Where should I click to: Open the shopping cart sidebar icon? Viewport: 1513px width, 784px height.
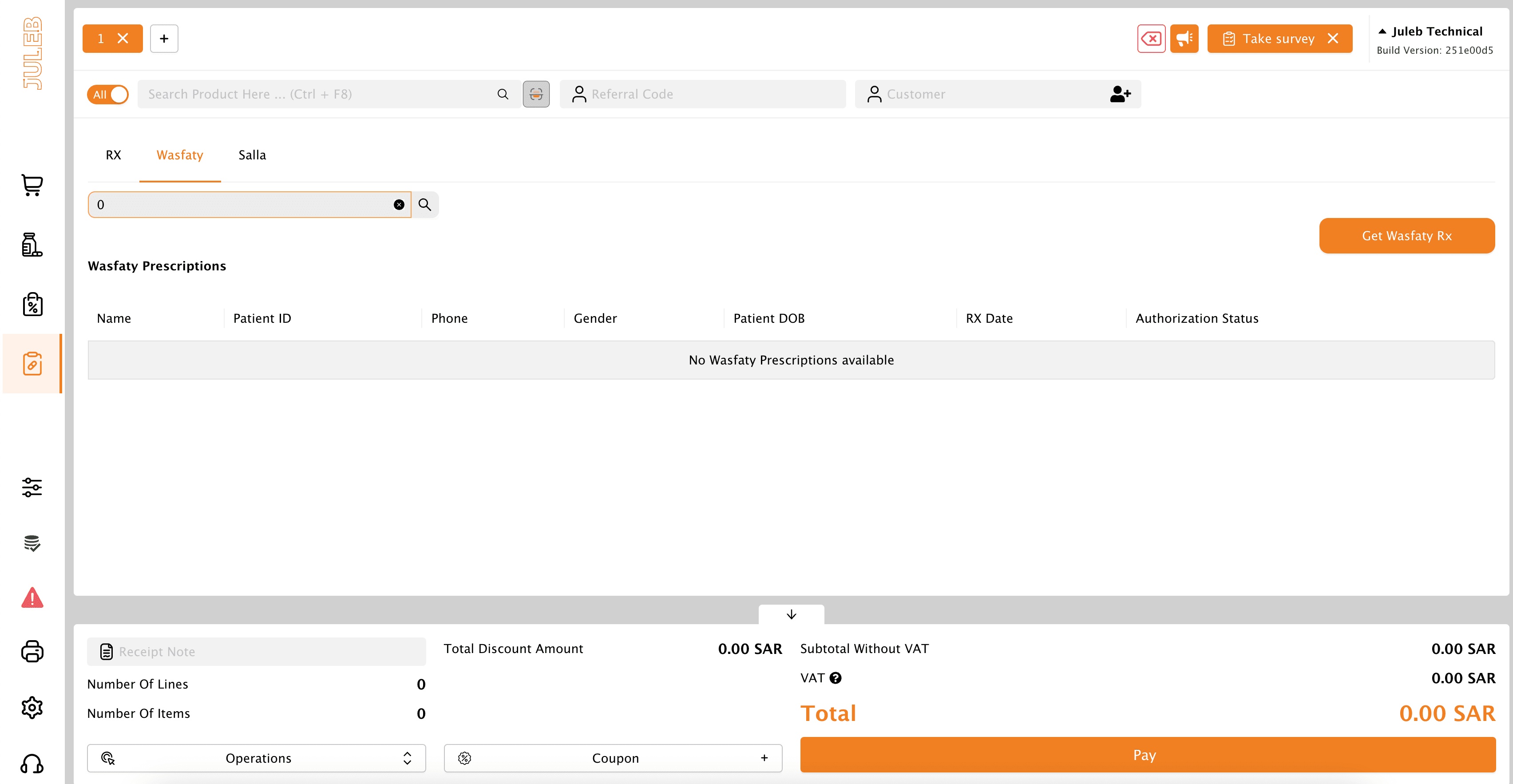tap(32, 185)
